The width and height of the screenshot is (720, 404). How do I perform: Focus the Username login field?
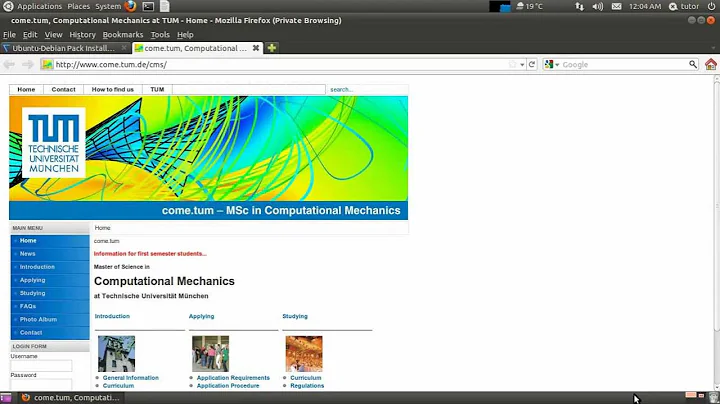(41, 365)
